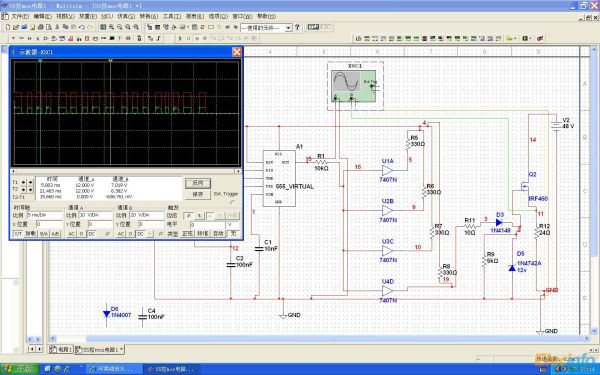Click the Open file toolbar icon
The height and width of the screenshot is (375, 600).
[x=15, y=27]
